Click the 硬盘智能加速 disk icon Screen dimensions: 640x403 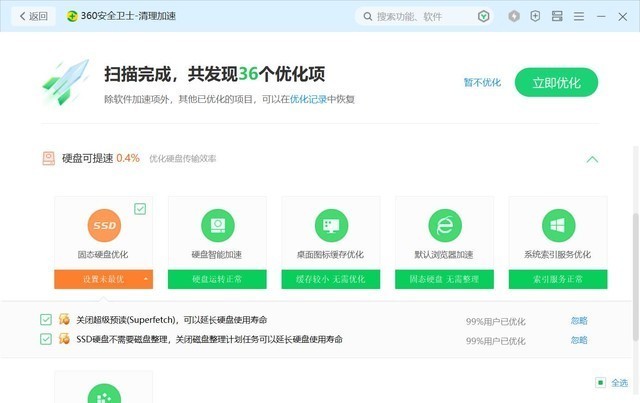tap(218, 225)
